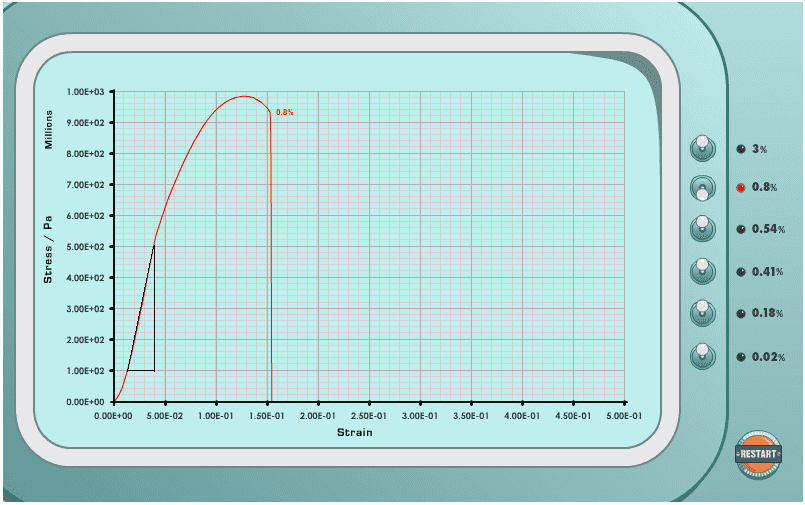The height and width of the screenshot is (505, 805).
Task: Activate the 0.02% toggle switch
Action: click(702, 357)
